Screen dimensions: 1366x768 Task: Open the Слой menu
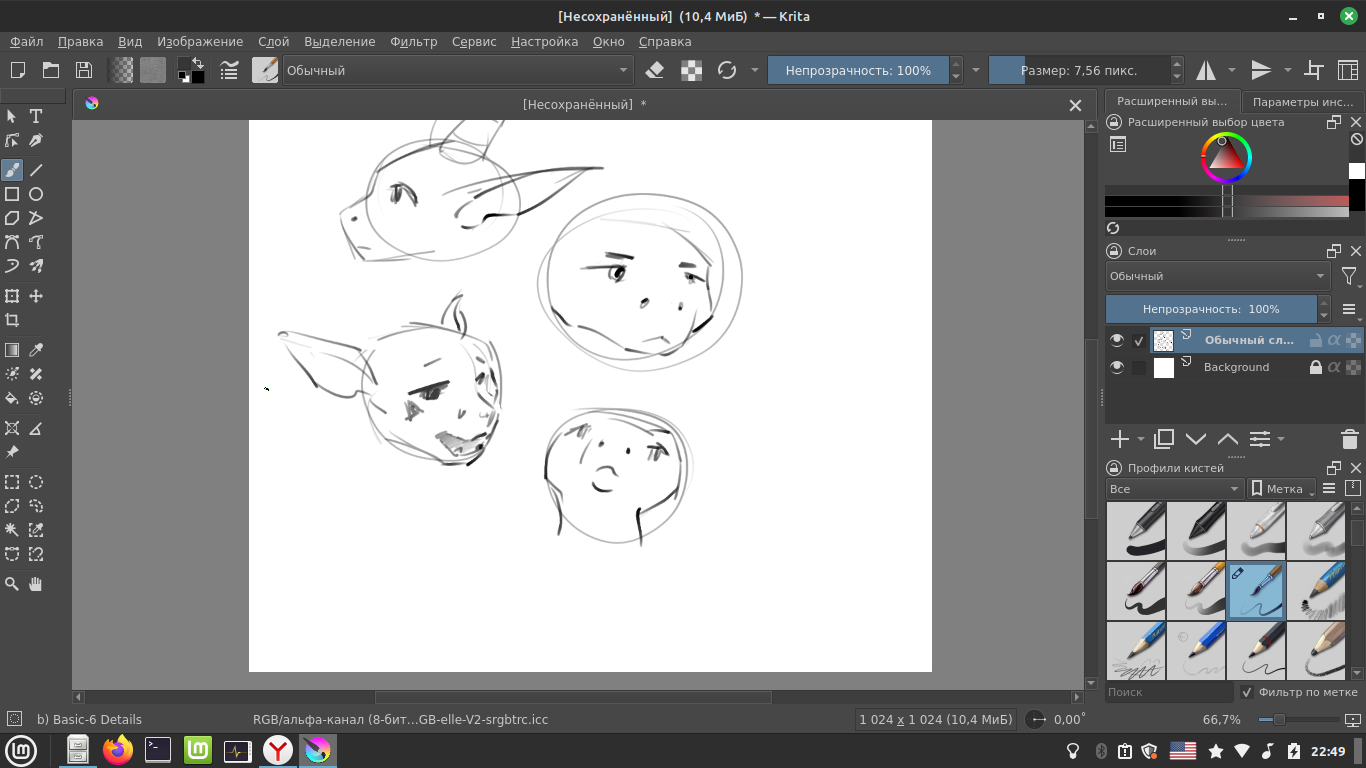(273, 42)
